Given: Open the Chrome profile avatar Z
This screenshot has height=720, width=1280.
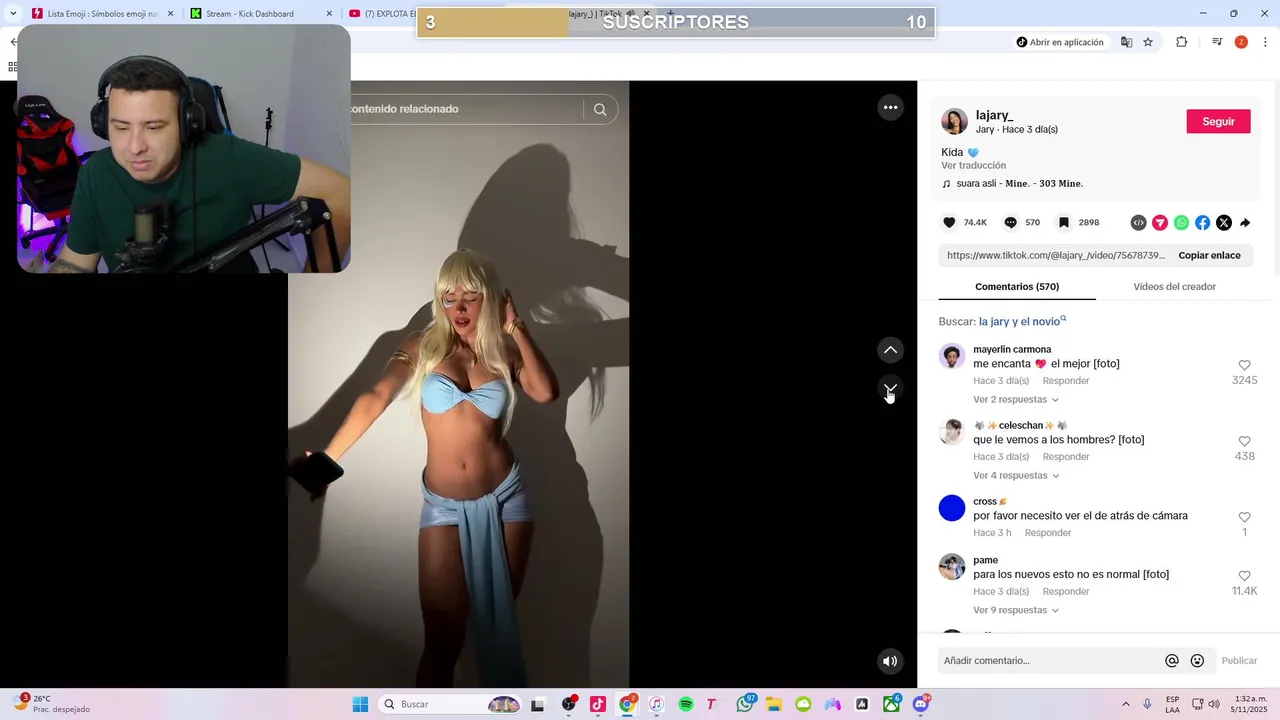Looking at the screenshot, I should coord(1241,42).
